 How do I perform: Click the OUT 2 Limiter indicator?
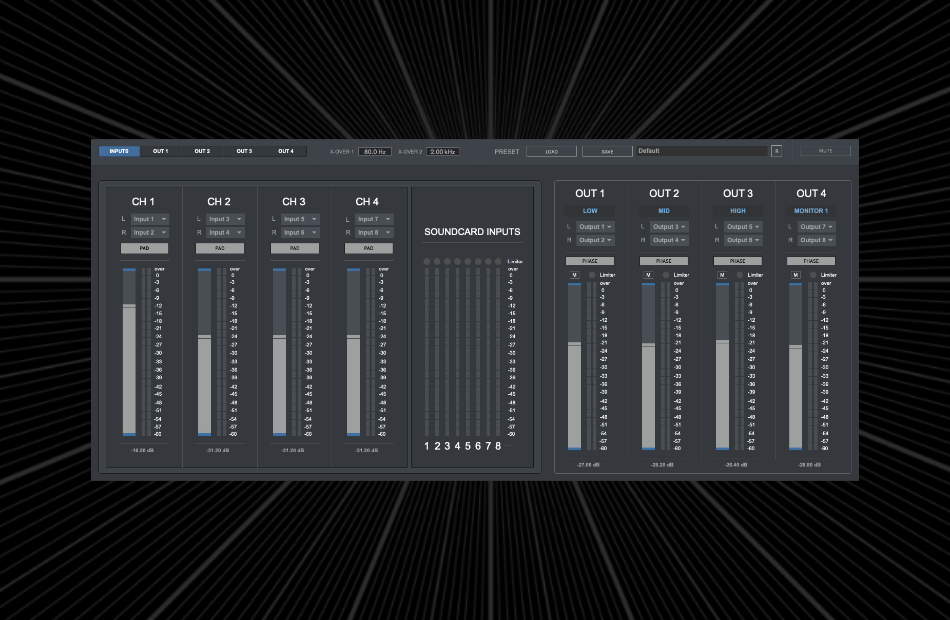click(666, 275)
